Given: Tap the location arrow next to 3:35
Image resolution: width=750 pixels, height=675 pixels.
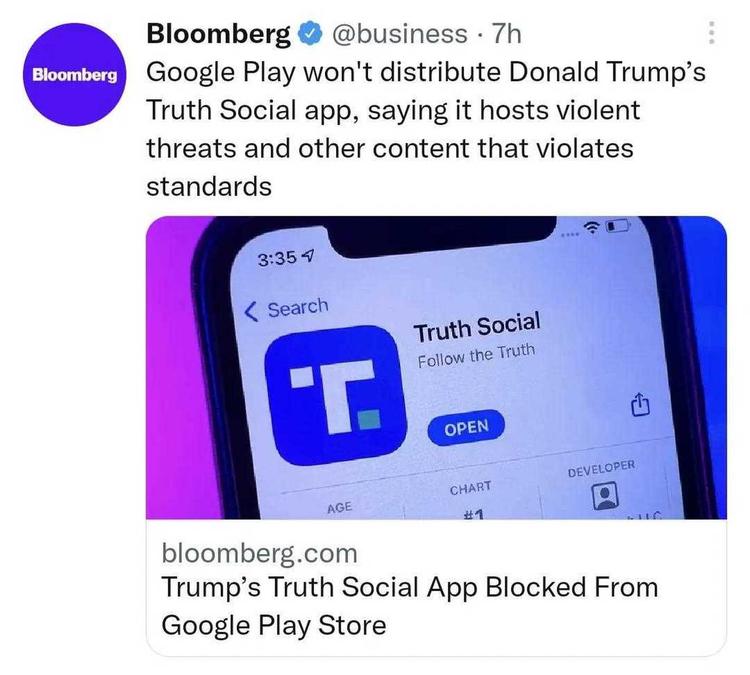Looking at the screenshot, I should click(309, 257).
